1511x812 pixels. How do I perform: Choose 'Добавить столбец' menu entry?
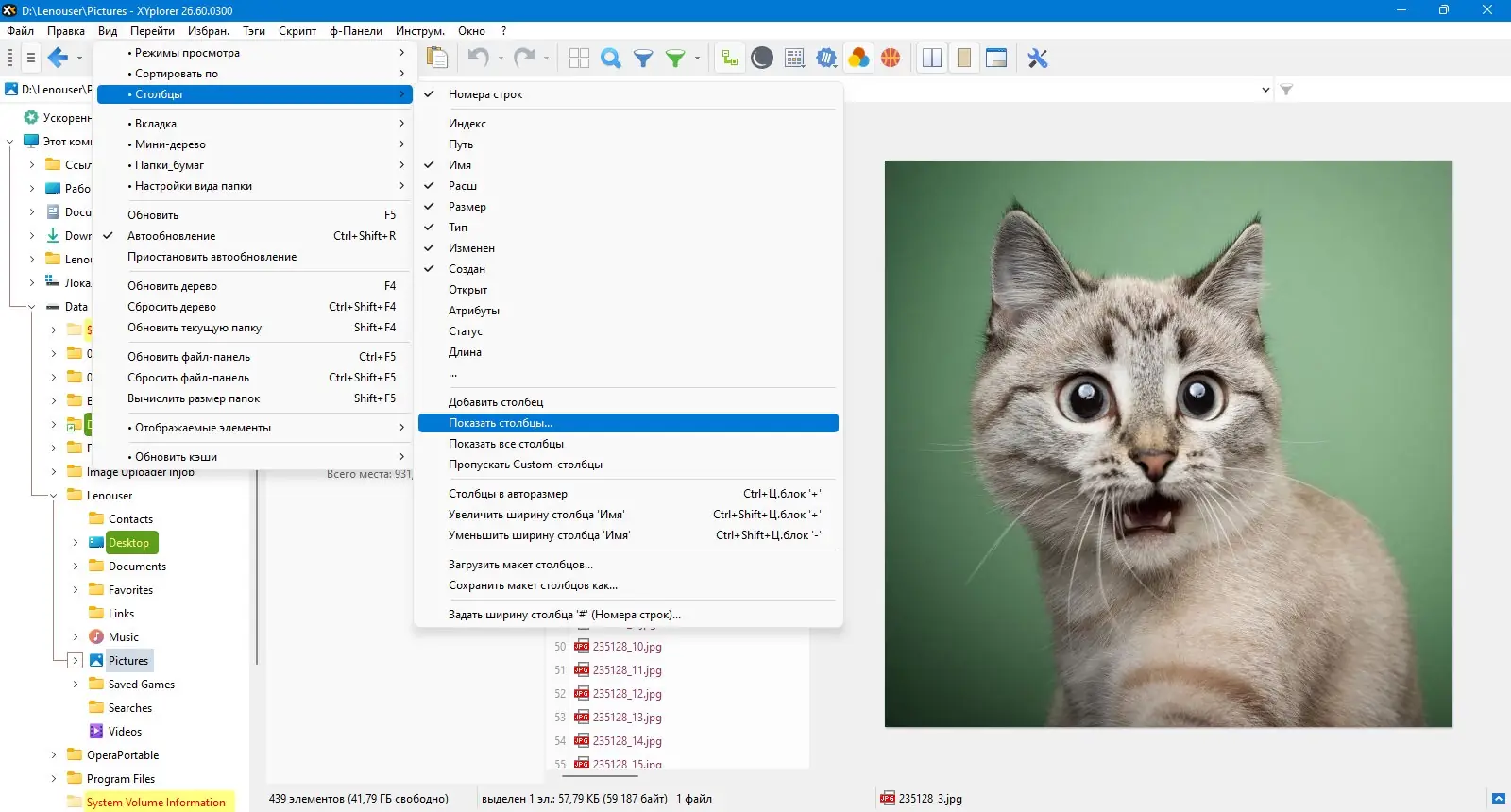pyautogui.click(x=628, y=402)
